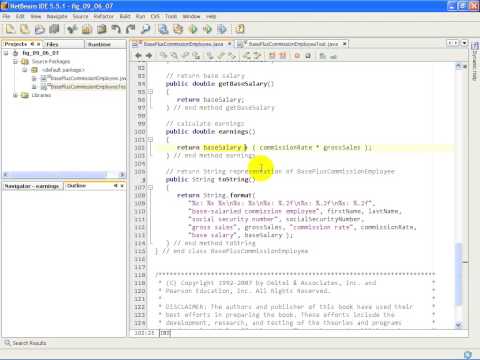Open the Search Results panel

click(x=25, y=343)
